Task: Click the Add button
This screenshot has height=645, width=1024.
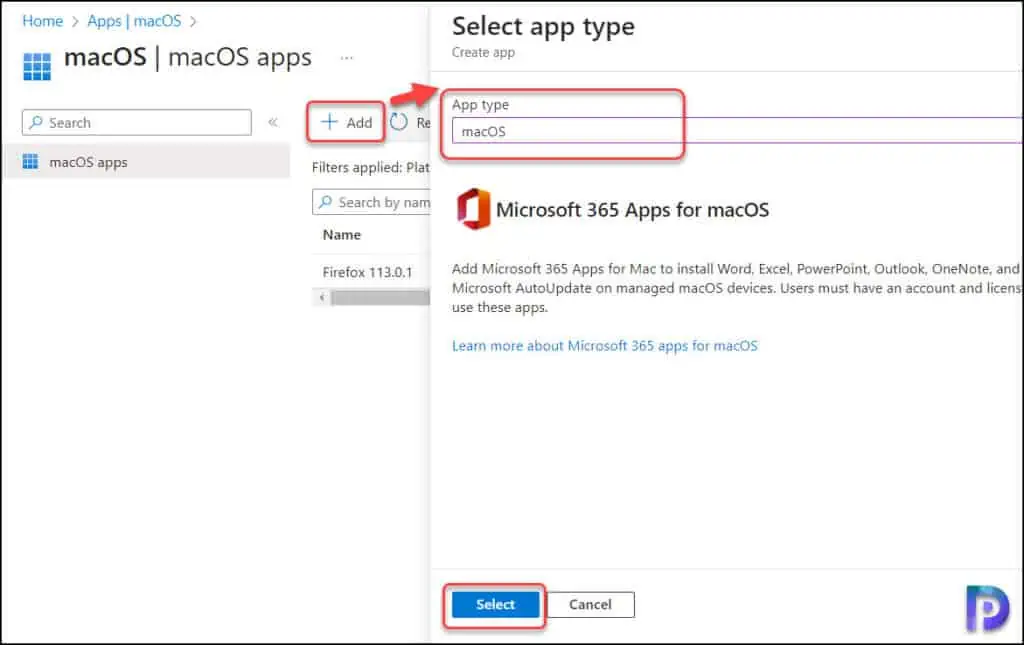Action: (x=346, y=122)
